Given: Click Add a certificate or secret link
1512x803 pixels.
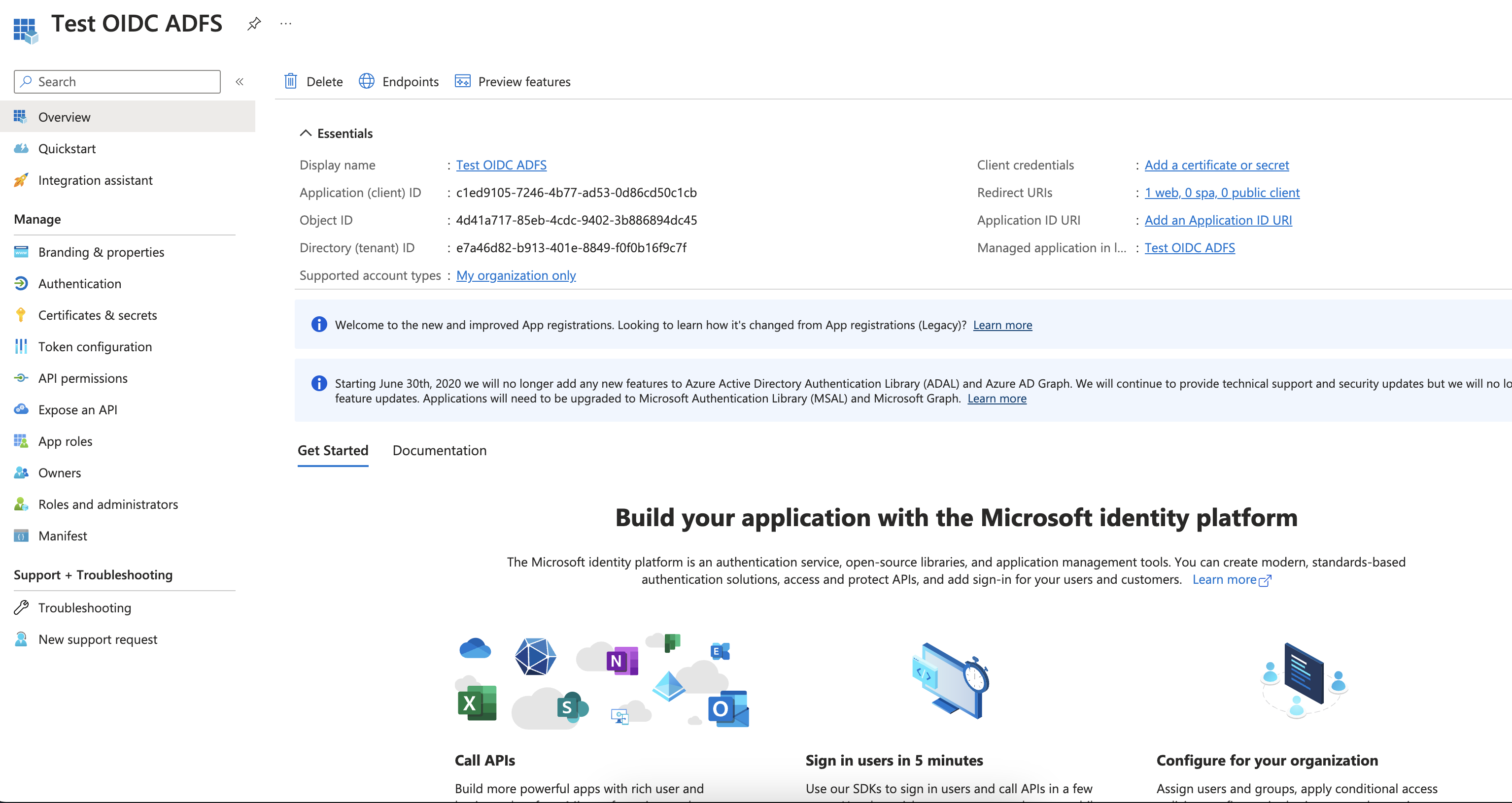Looking at the screenshot, I should click(1216, 165).
